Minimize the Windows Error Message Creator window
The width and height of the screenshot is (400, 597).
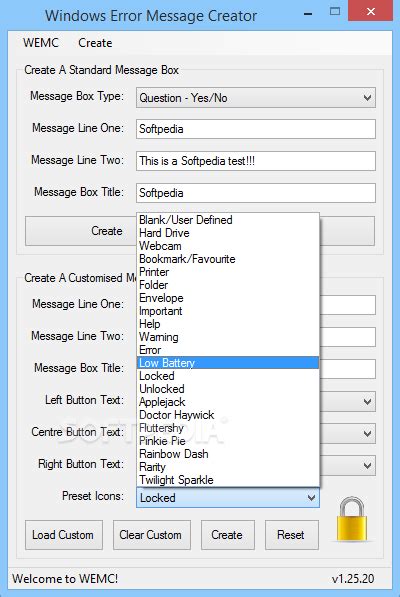coord(308,14)
